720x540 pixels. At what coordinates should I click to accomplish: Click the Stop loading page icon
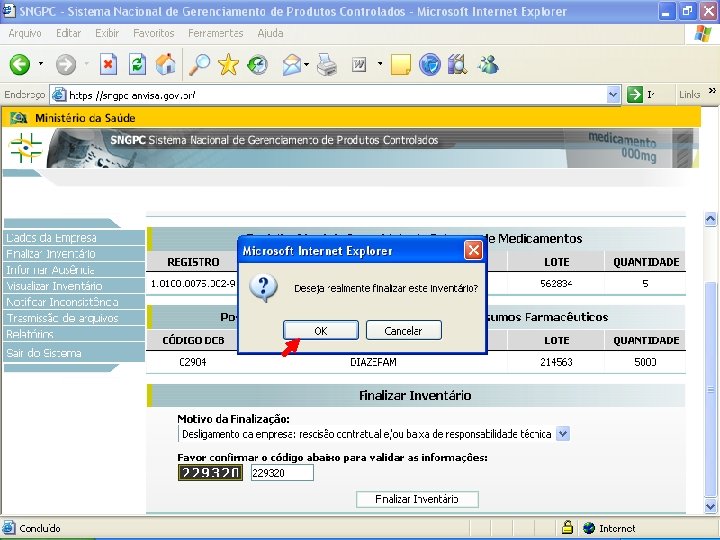(108, 64)
